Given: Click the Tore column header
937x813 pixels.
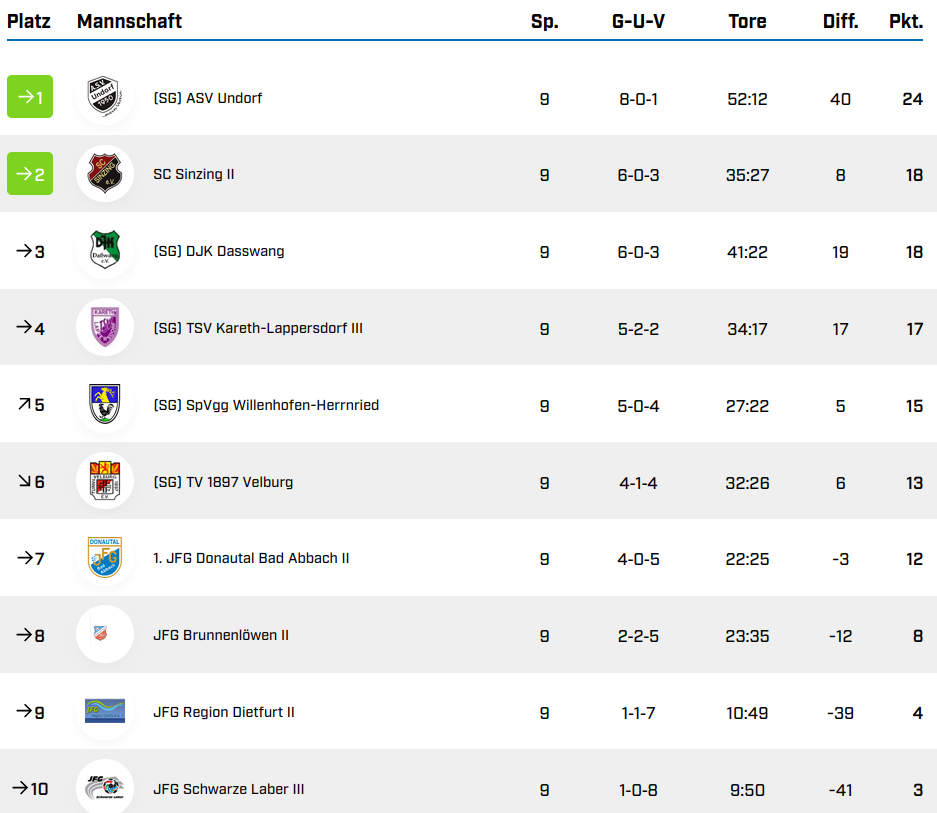Looking at the screenshot, I should tap(747, 21).
